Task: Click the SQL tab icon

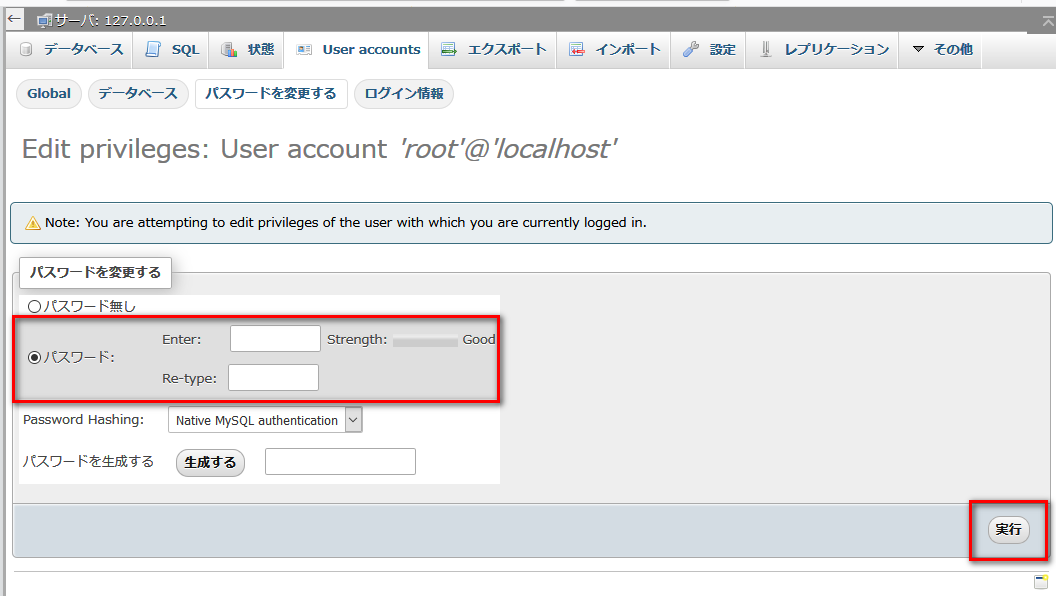Action: (x=153, y=50)
